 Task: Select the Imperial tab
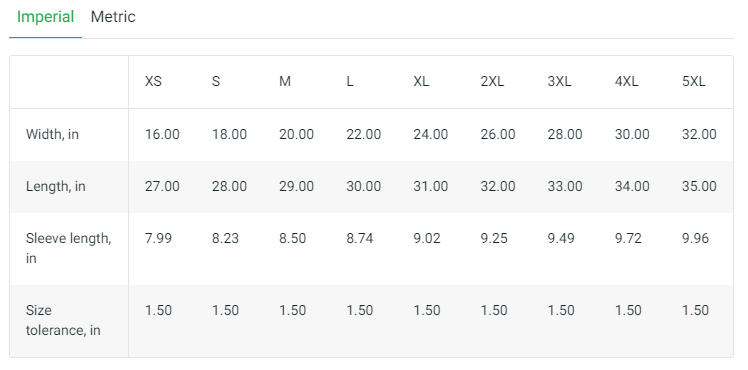[x=45, y=17]
